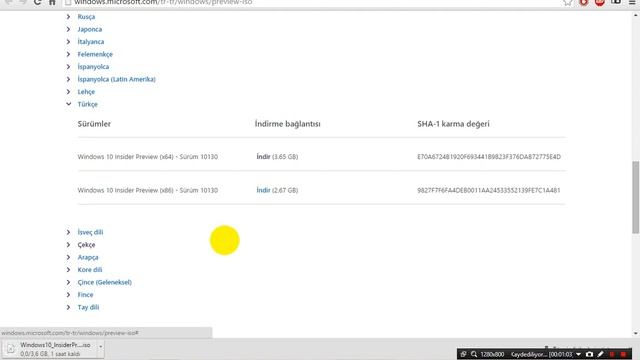Image resolution: width=640 pixels, height=360 pixels.
Task: Expand the Felemenkçe chevron
Action: (68, 54)
